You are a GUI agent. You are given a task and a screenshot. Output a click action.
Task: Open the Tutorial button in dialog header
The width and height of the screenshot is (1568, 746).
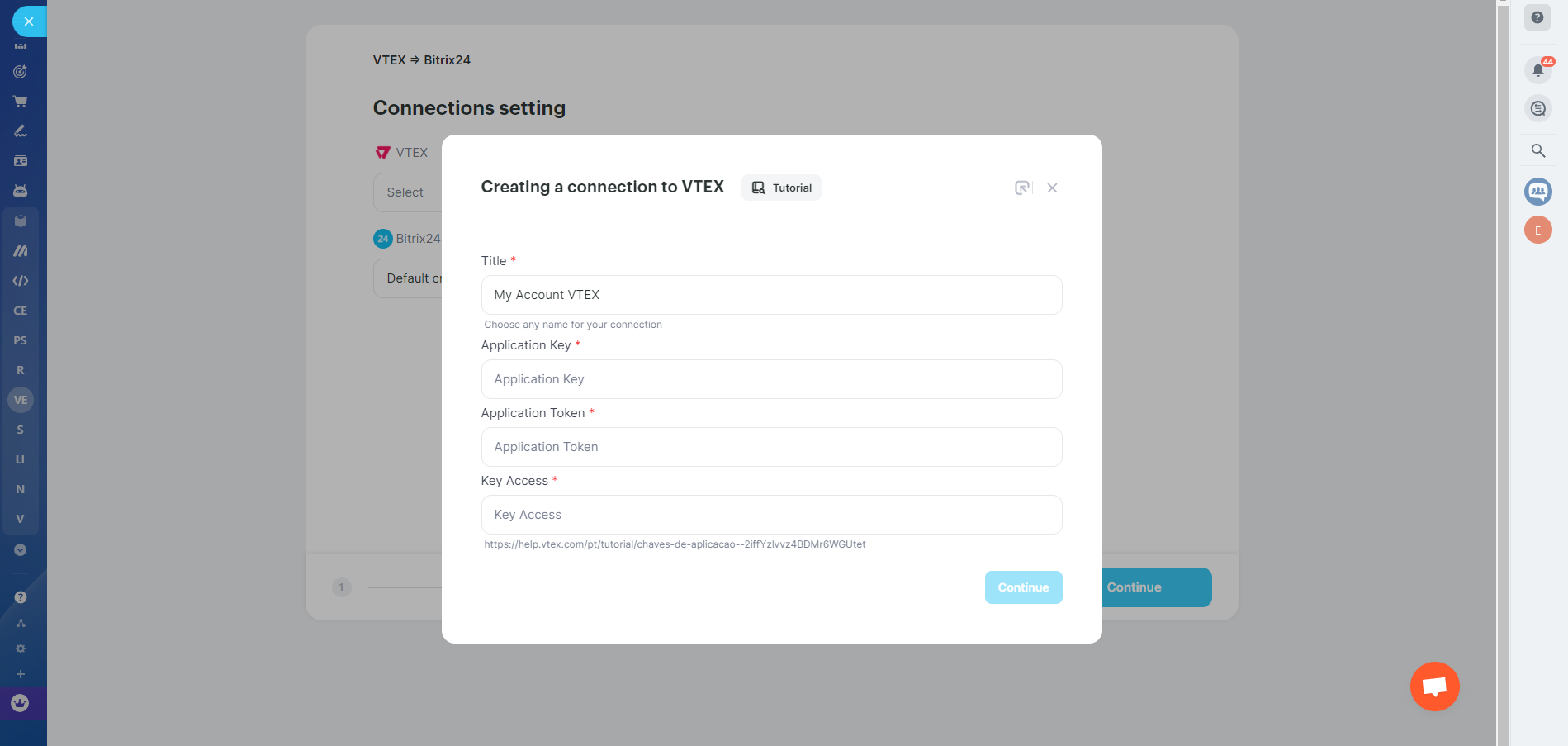[x=781, y=188]
